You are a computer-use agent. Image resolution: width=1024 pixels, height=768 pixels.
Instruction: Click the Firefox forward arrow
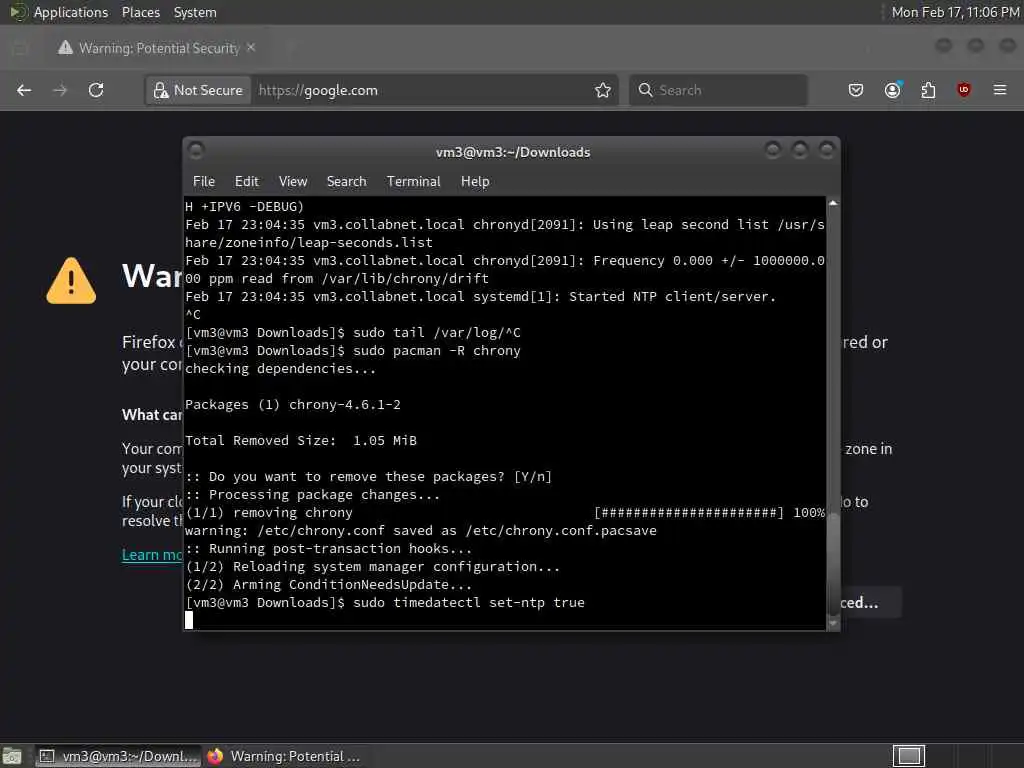click(60, 90)
